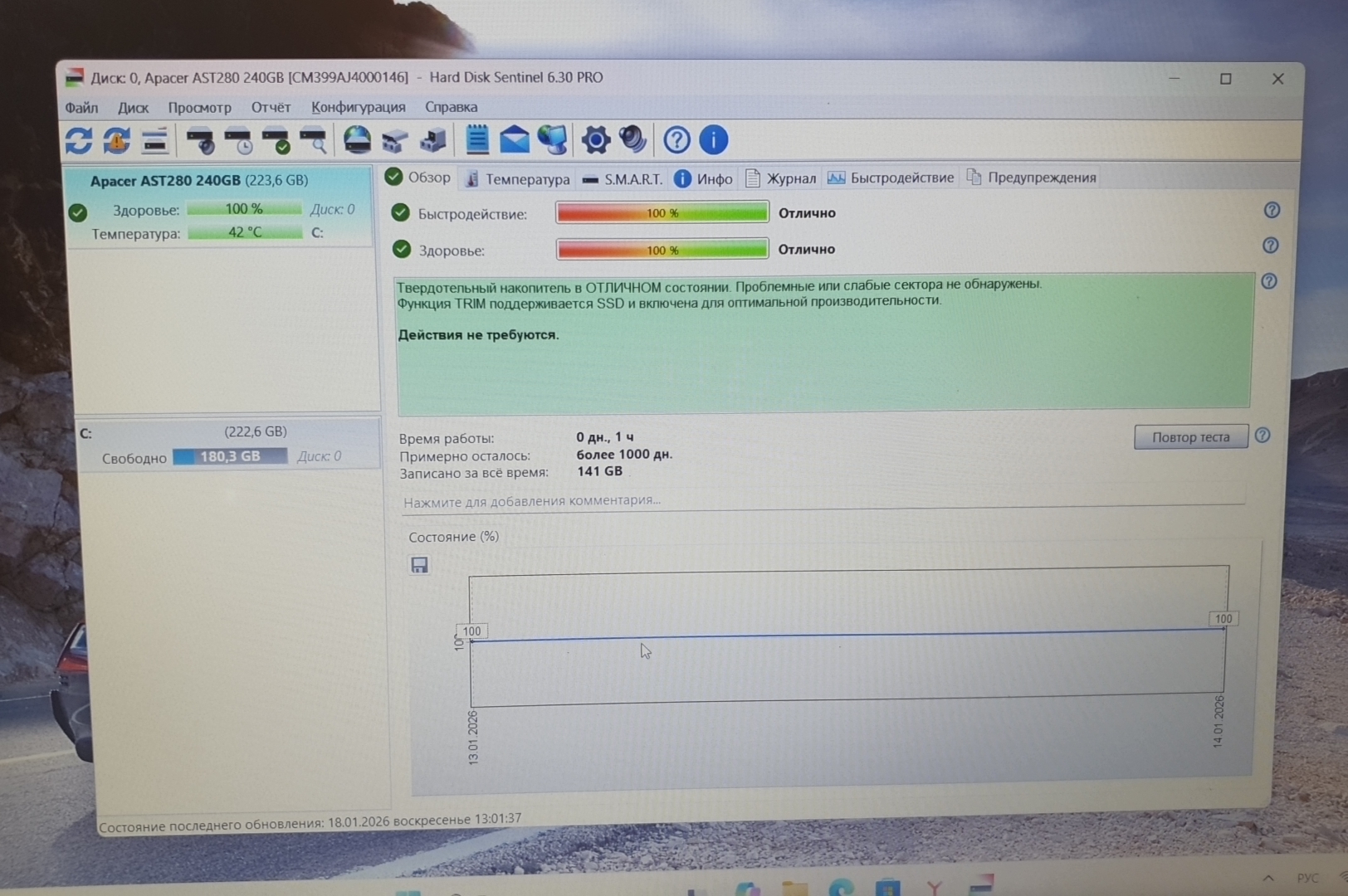Click the disk with clock toolbar icon
The image size is (1348, 896).
coord(239,141)
